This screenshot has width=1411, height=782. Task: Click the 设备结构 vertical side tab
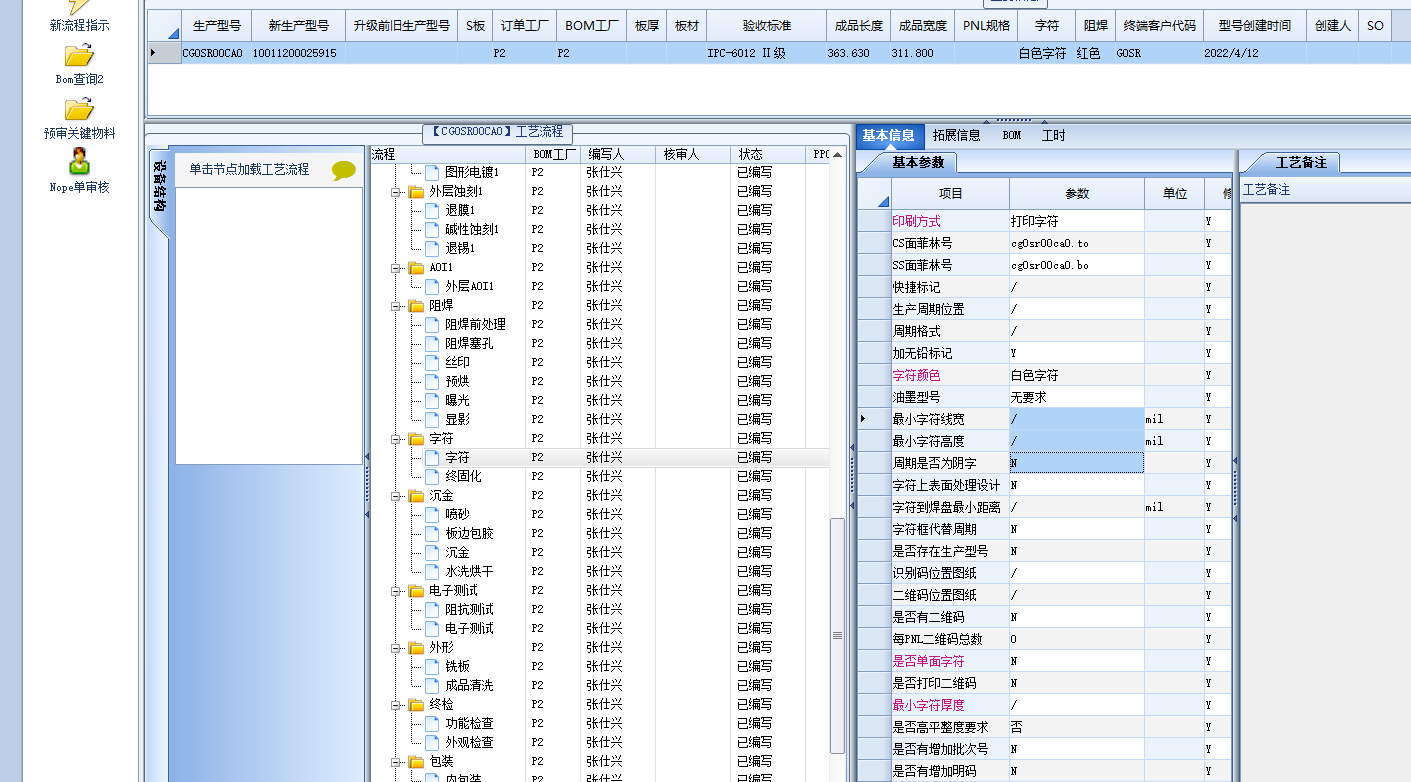[159, 189]
